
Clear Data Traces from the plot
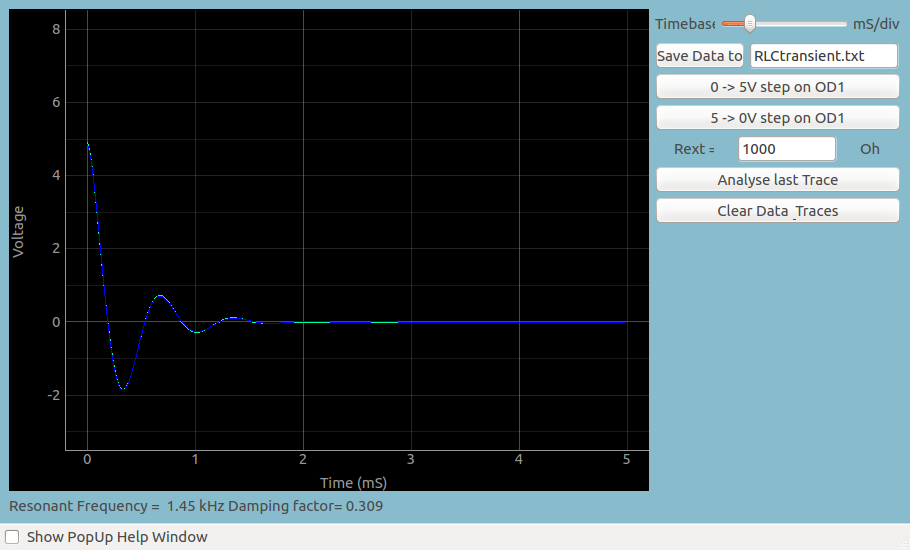(x=777, y=211)
